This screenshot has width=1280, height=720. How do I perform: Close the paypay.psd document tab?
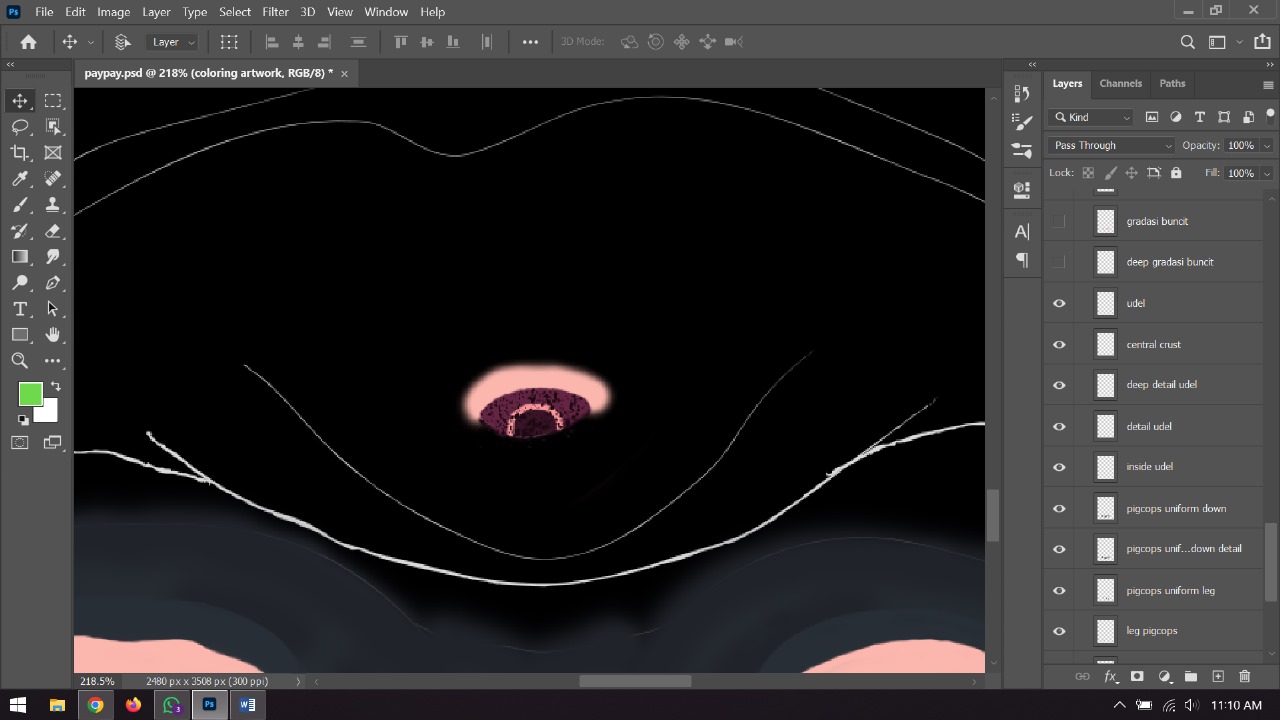coord(344,74)
